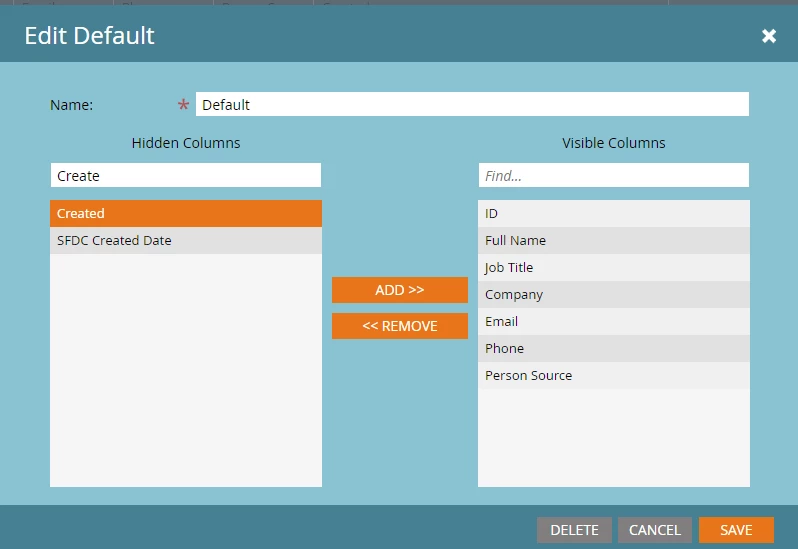Select Phone visible column
The height and width of the screenshot is (549, 798).
[x=613, y=348]
